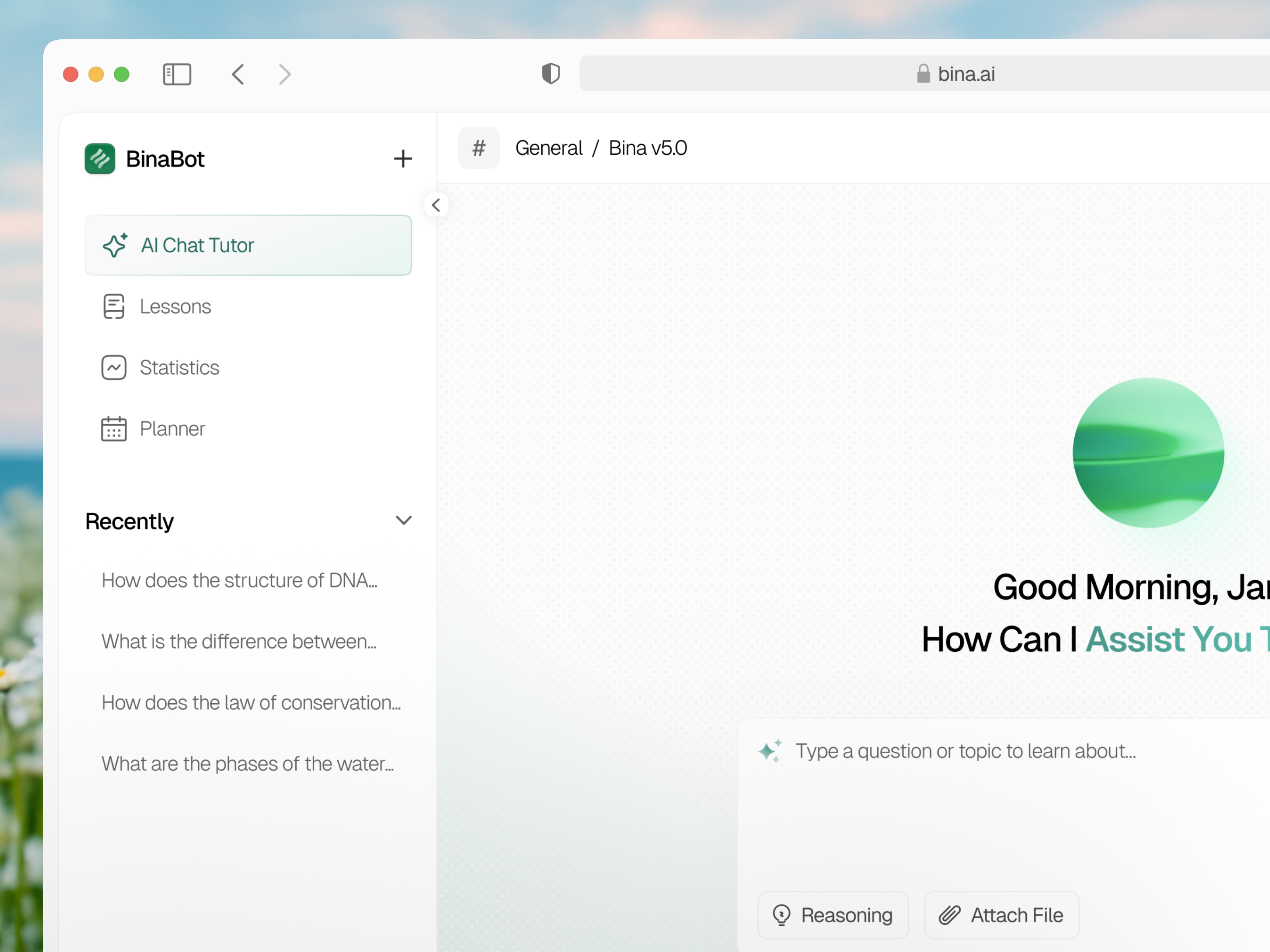The width and height of the screenshot is (1270, 952).
Task: Open the AI Chat Tutor menu item
Action: point(248,245)
